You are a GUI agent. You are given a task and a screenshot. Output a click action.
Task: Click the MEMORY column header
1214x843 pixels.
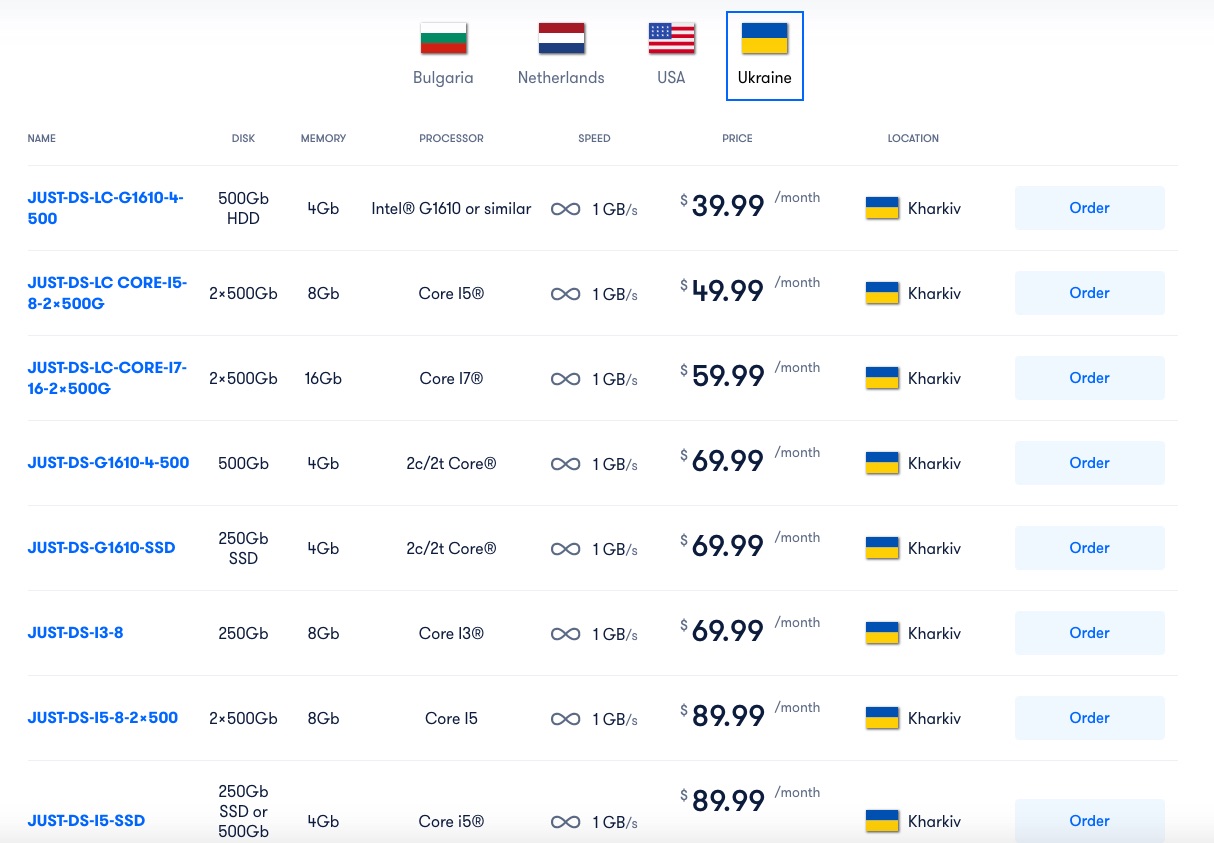coord(323,138)
